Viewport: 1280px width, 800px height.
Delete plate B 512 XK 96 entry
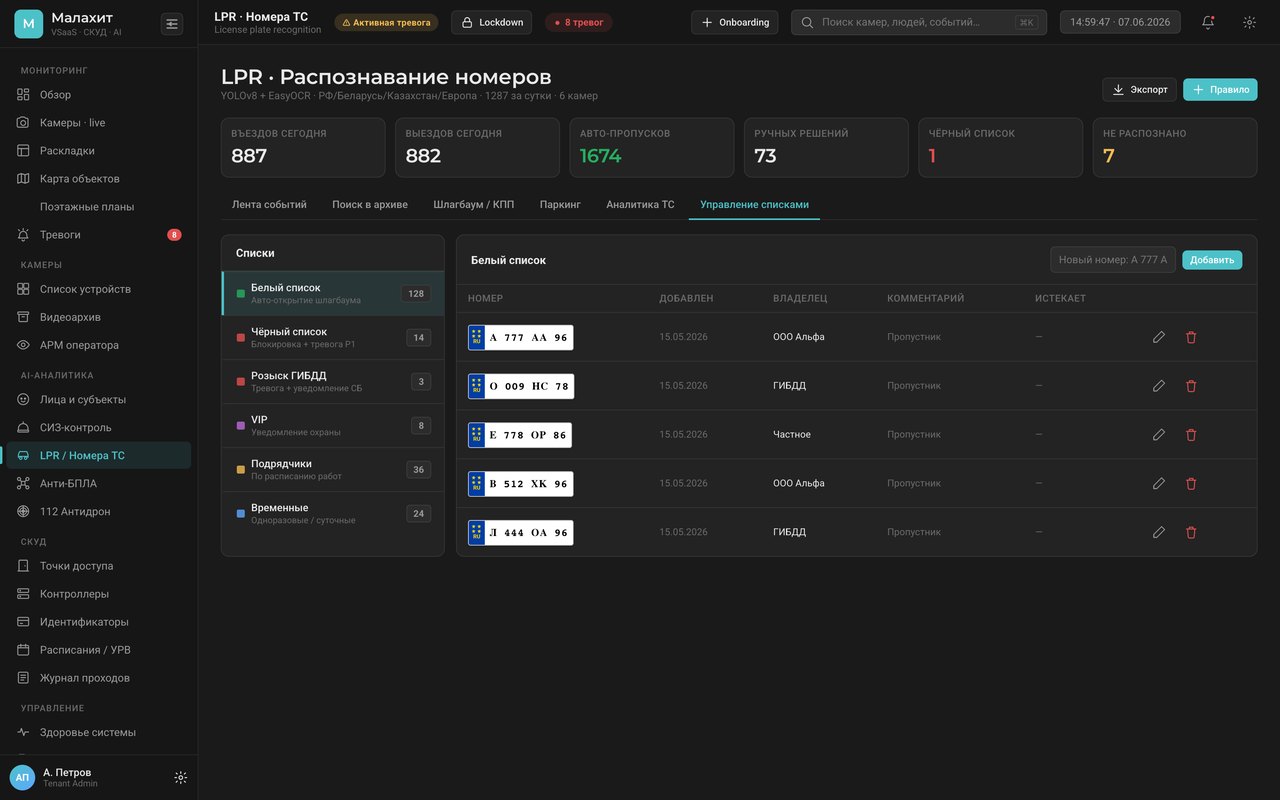coord(1191,483)
